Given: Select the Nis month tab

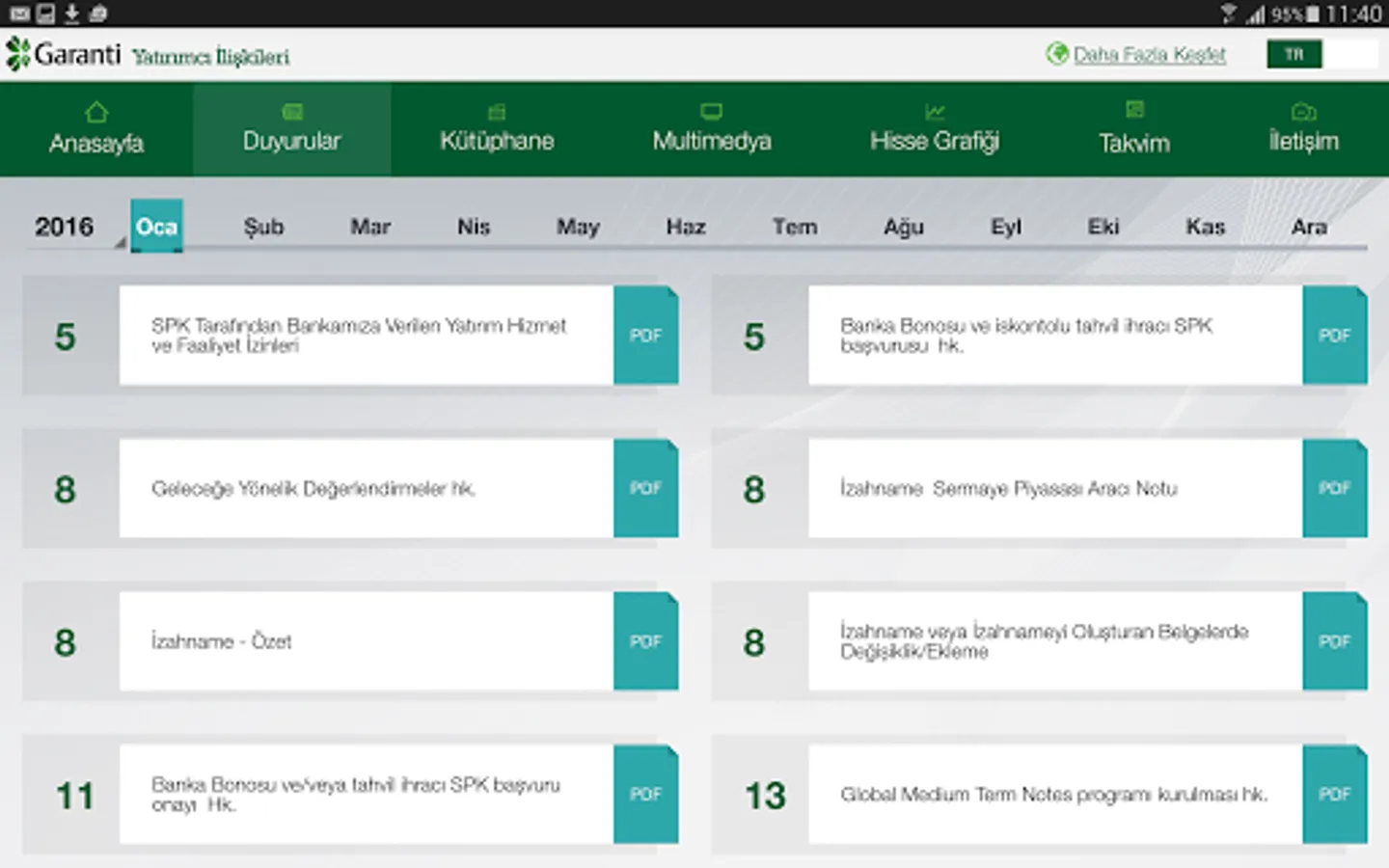Looking at the screenshot, I should 474,227.
